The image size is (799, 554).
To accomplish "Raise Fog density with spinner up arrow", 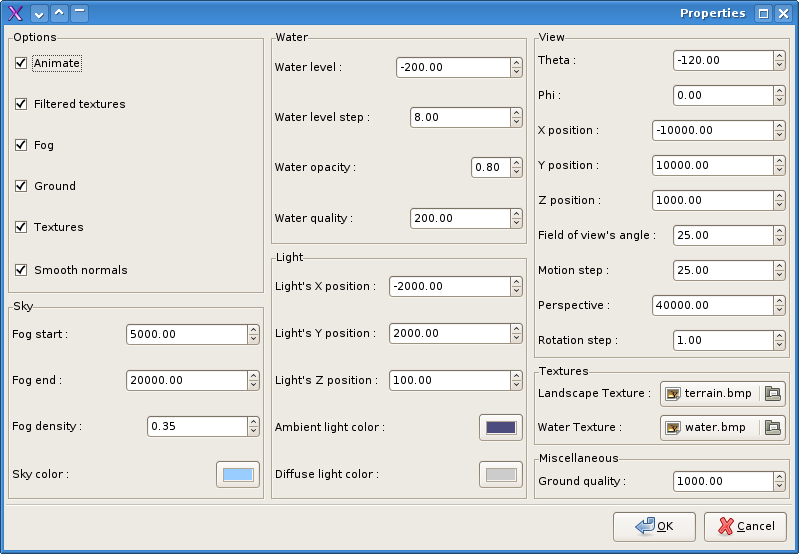I will (x=253, y=422).
